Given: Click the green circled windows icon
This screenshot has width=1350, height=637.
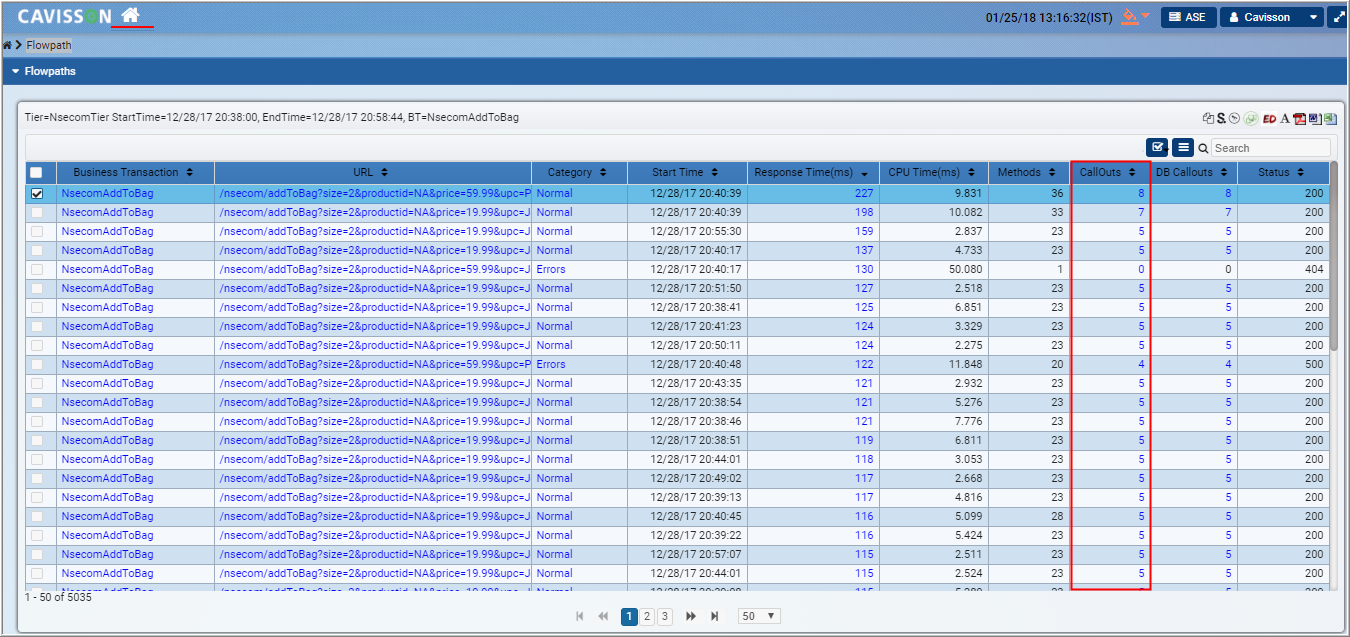Looking at the screenshot, I should [x=1251, y=119].
